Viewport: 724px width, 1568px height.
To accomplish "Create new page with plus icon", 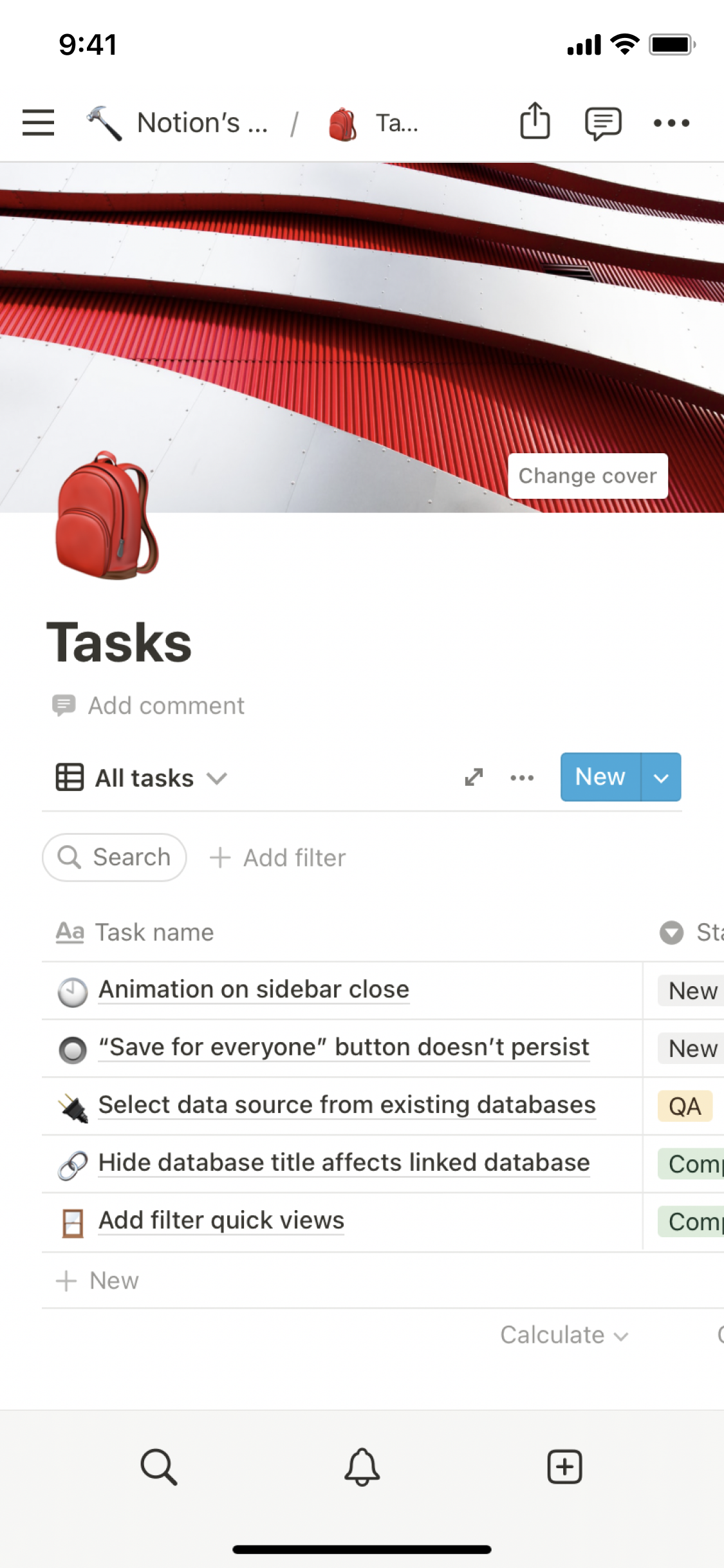I will [x=564, y=1467].
